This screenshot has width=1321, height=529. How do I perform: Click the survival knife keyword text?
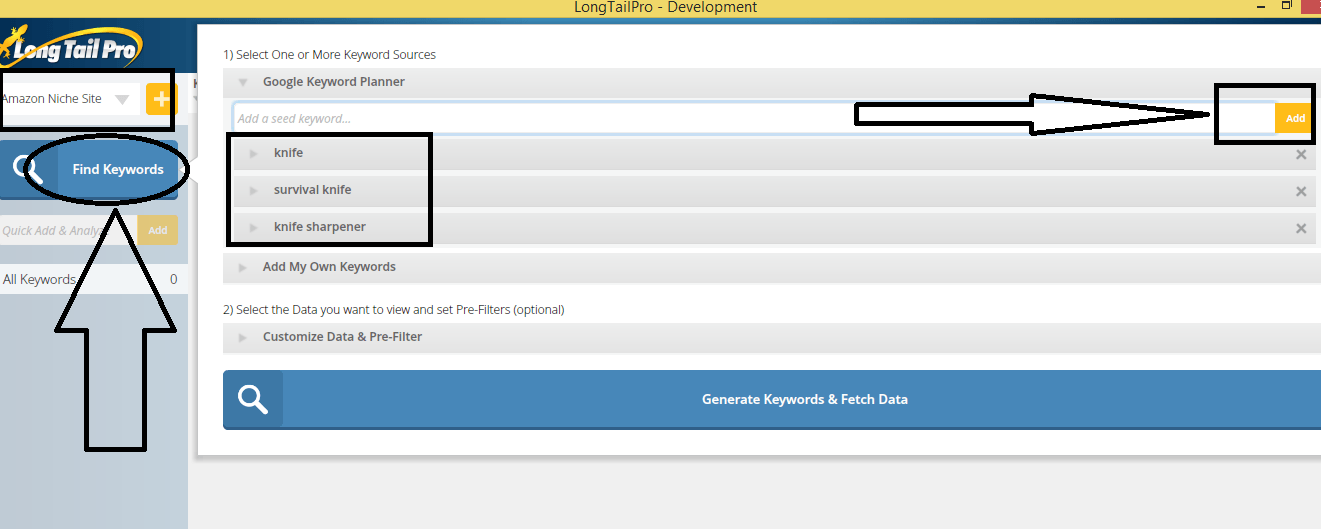tap(313, 190)
